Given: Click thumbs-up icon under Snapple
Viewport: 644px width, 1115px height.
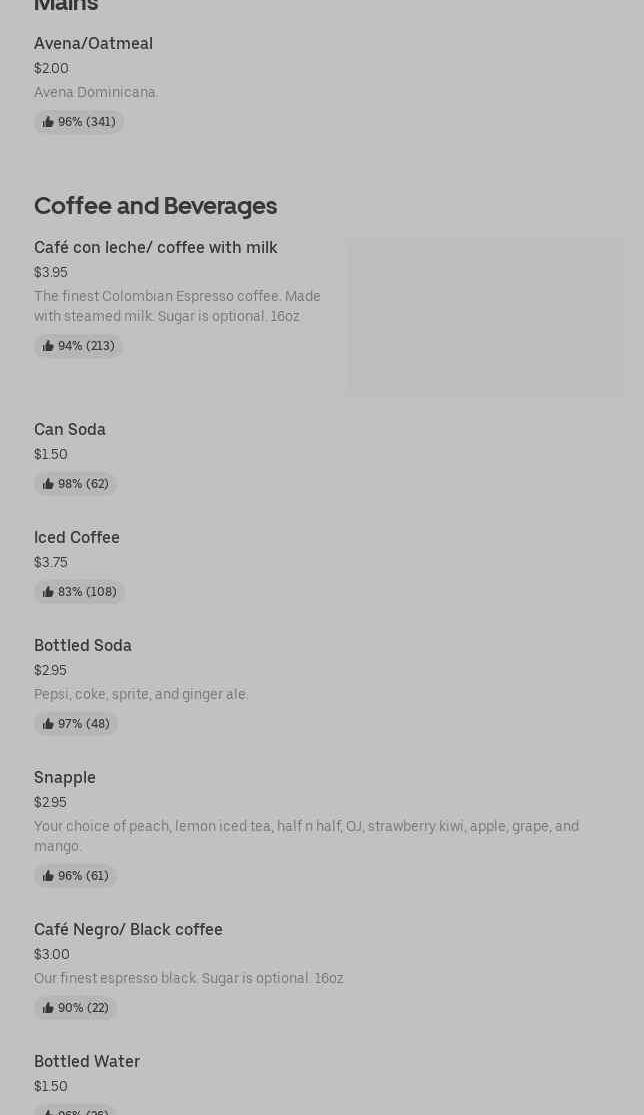Looking at the screenshot, I should coord(48,876).
